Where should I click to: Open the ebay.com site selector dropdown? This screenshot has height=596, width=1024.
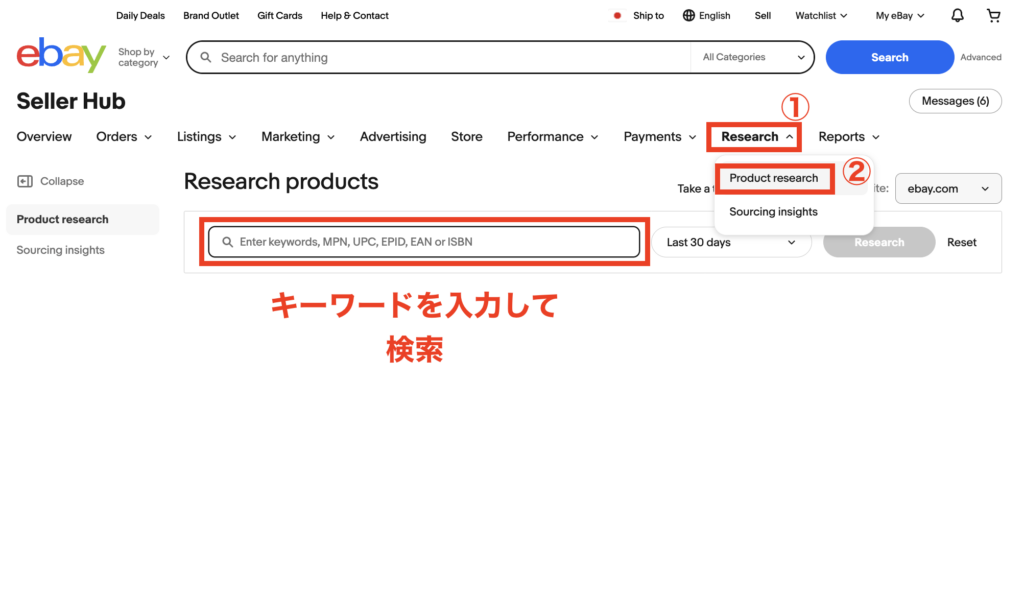click(x=947, y=188)
